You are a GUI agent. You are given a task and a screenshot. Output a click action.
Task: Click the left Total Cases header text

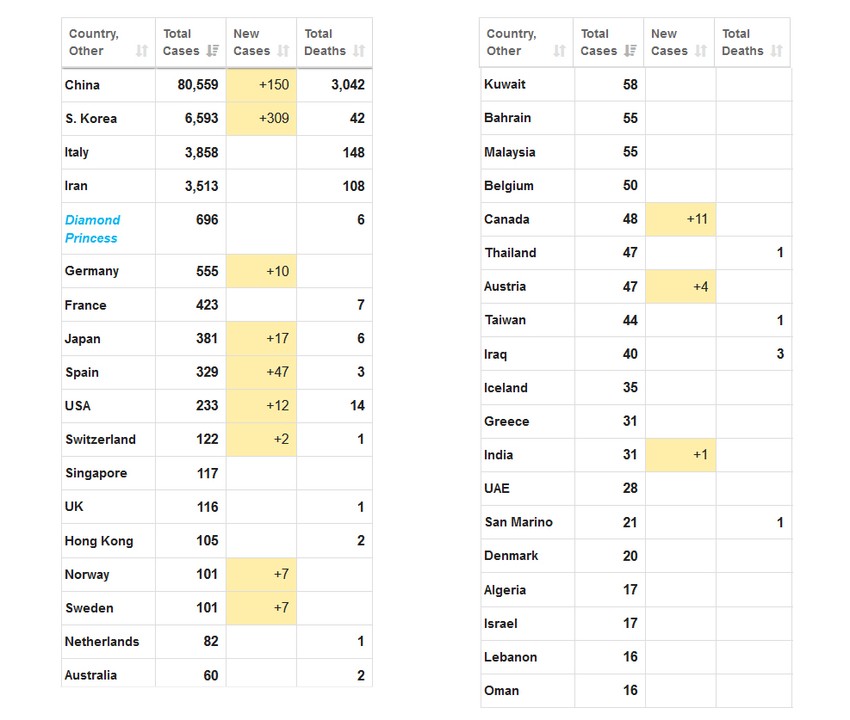180,42
